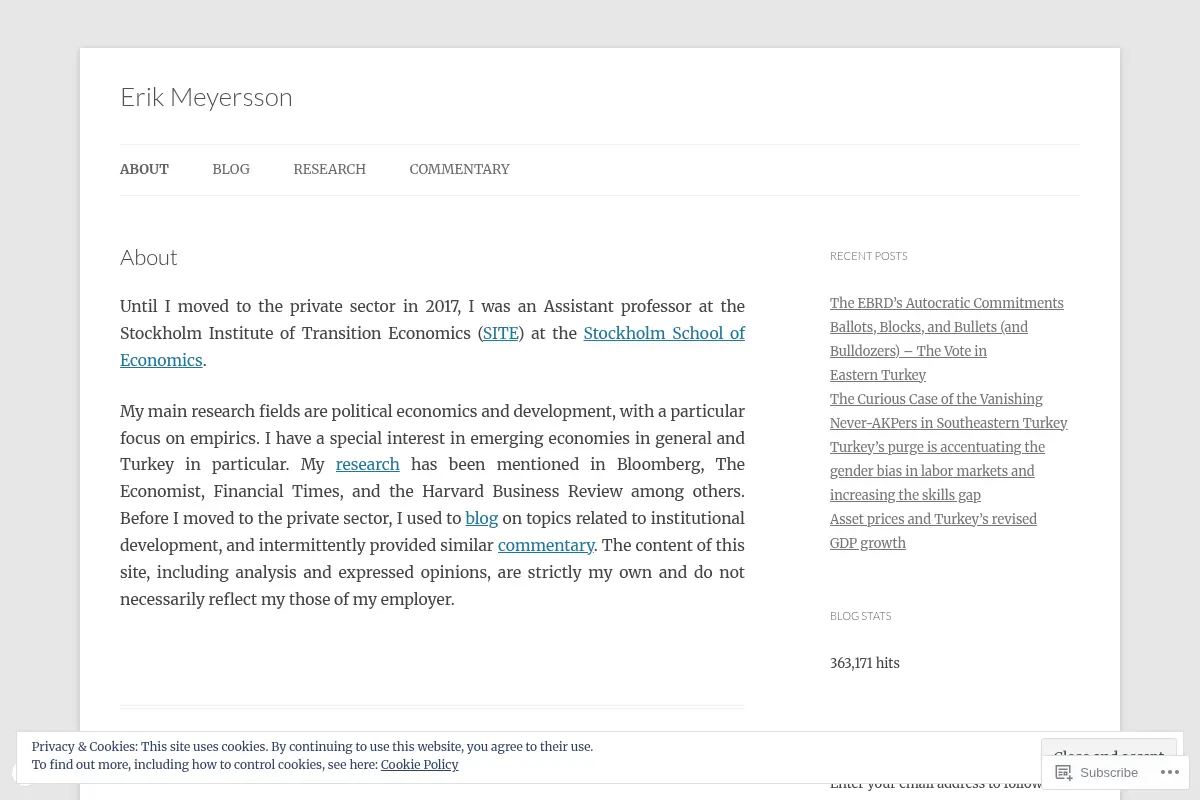The image size is (1200, 800).
Task: Open the commentary link in paragraph
Action: [x=546, y=545]
